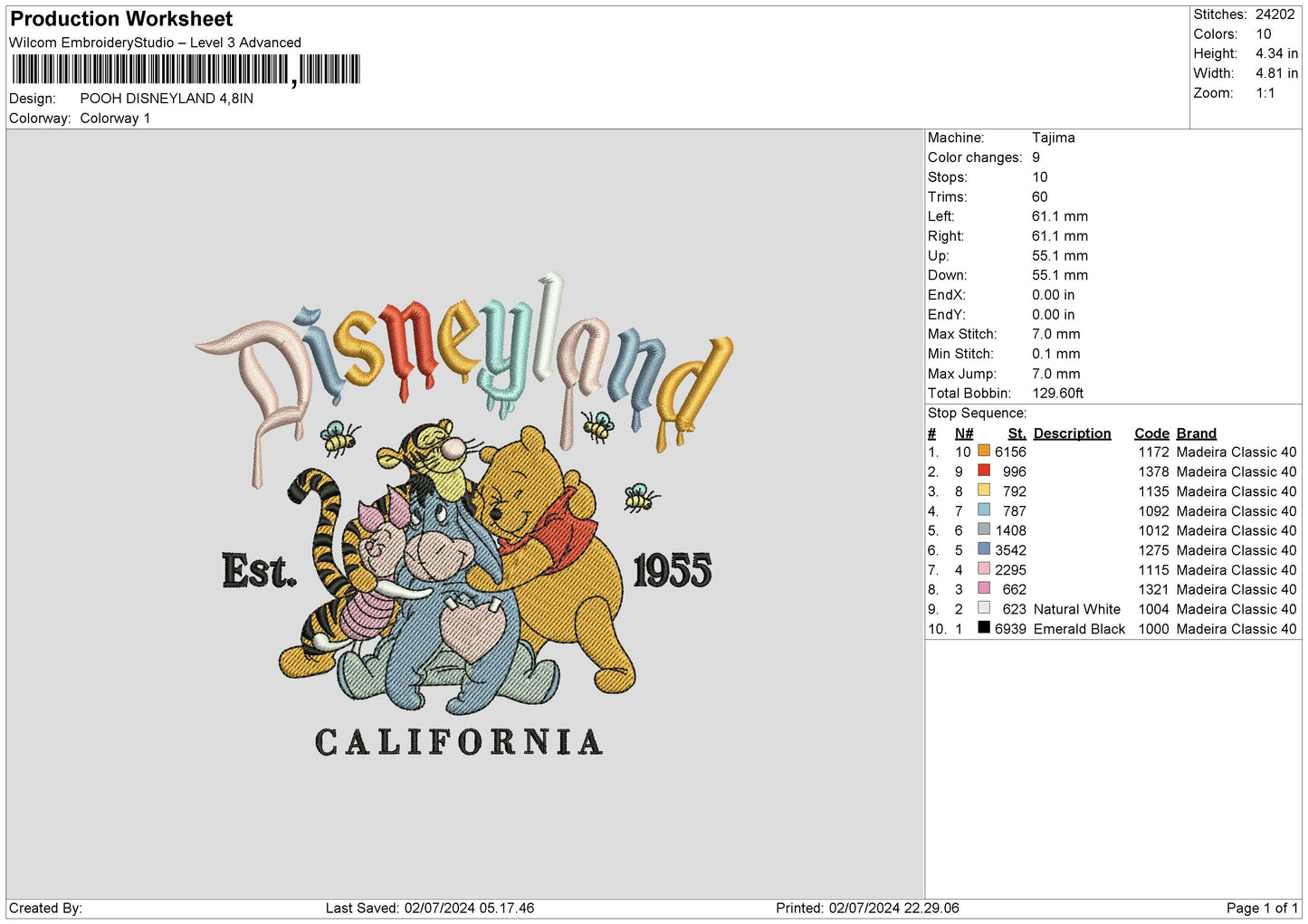Click 'Natural White' description text
Screen dimensions: 1308x924
click(x=1076, y=610)
